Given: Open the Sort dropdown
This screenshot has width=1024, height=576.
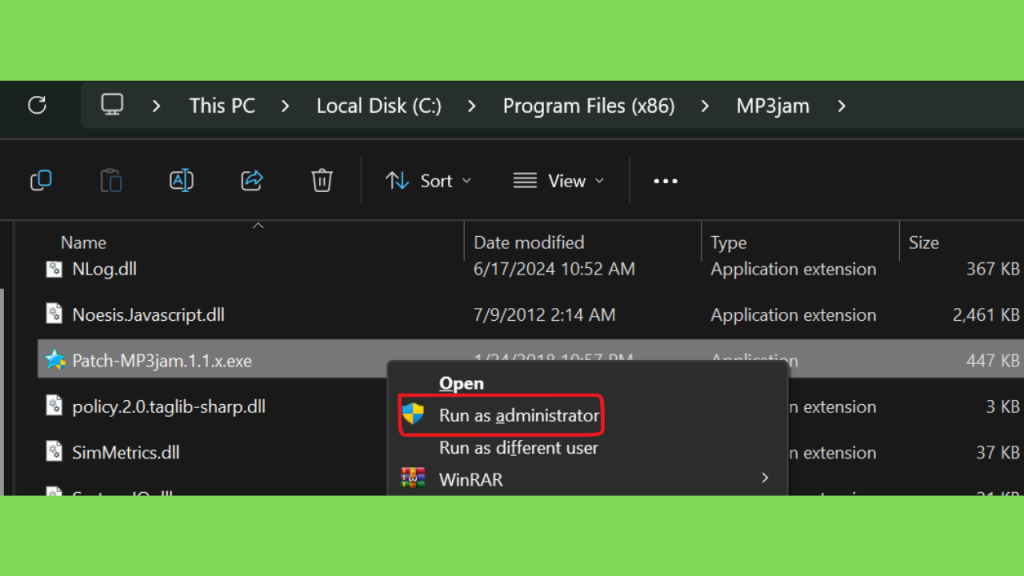Looking at the screenshot, I should click(428, 181).
